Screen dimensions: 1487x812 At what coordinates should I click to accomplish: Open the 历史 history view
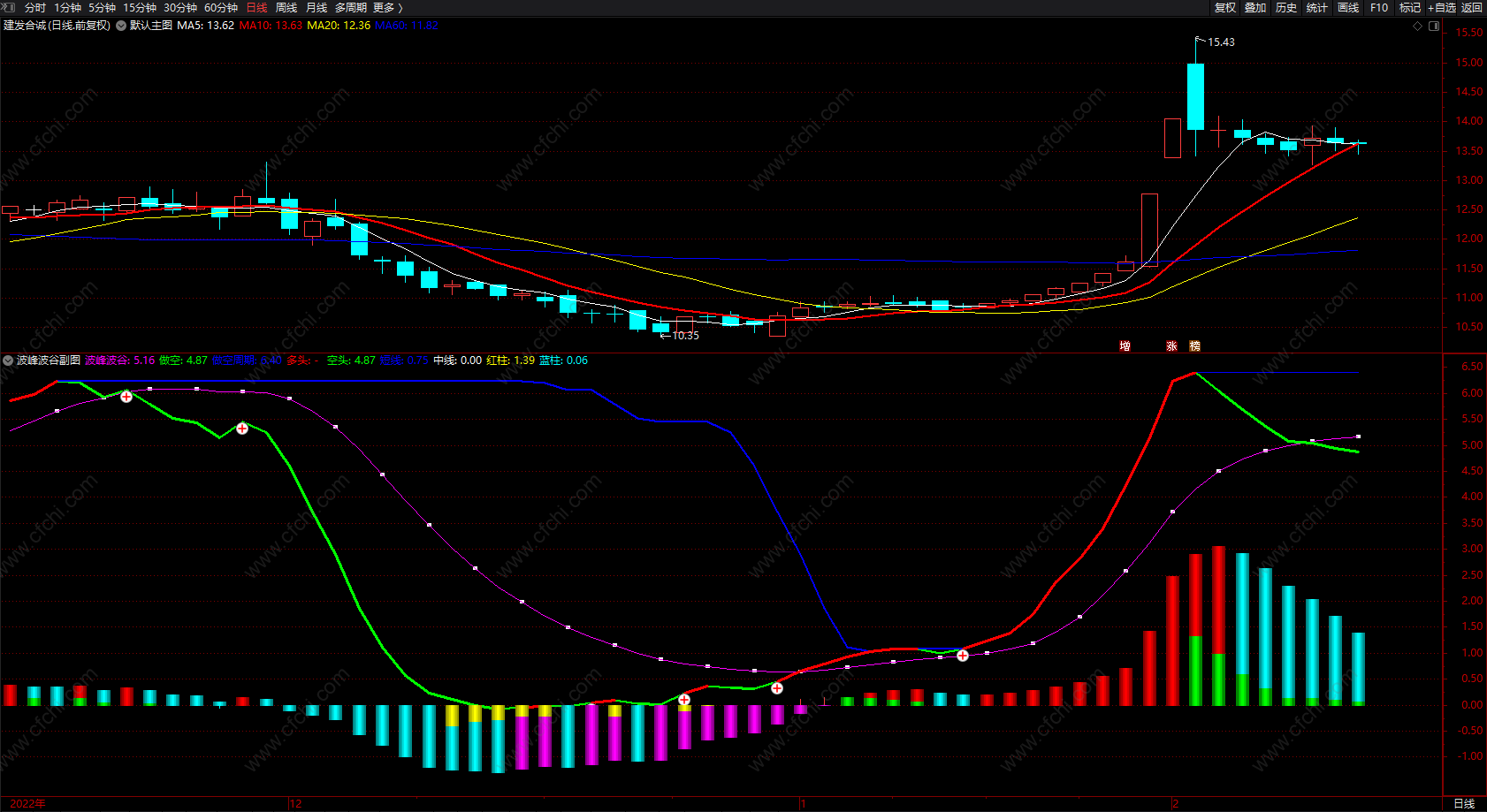[1286, 8]
